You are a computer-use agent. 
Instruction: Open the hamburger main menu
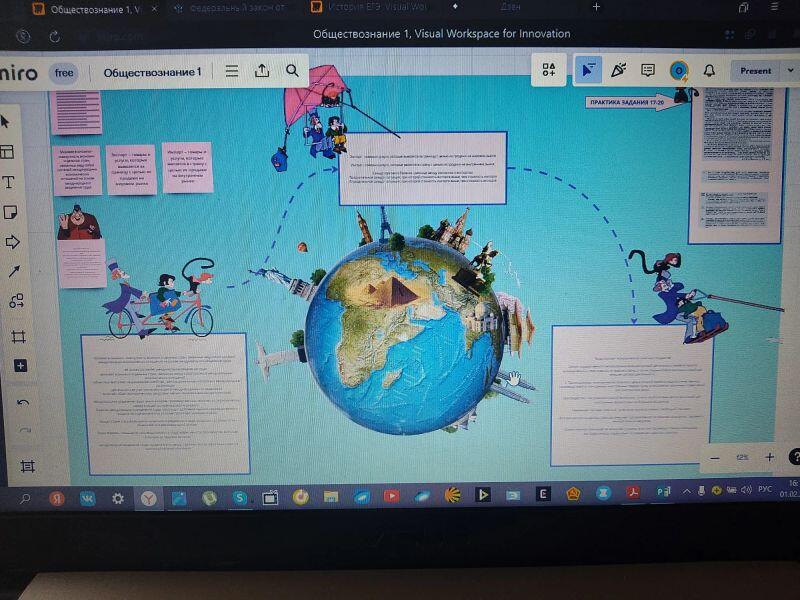[x=232, y=71]
